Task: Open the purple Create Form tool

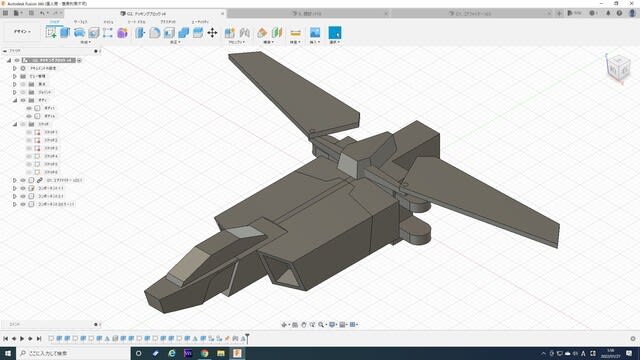Action: coord(122,33)
